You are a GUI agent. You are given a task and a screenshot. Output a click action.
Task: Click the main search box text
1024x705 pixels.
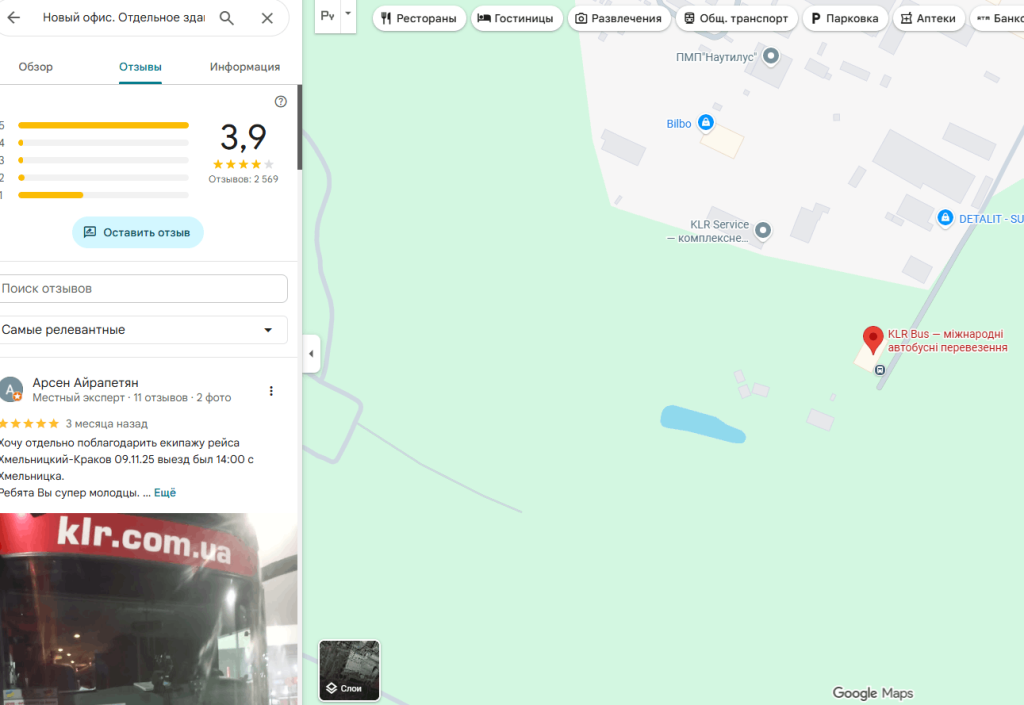(124, 18)
